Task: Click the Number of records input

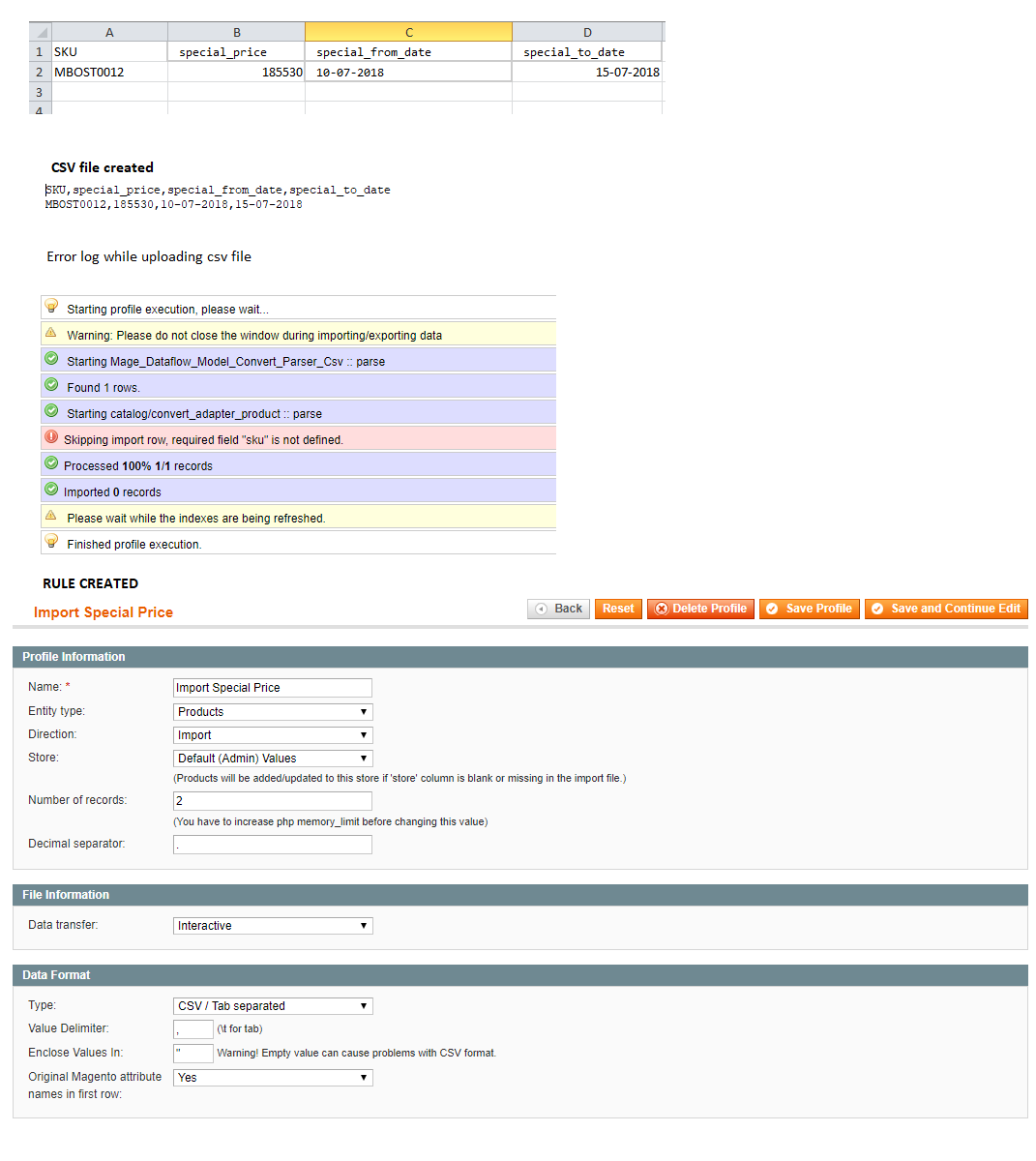Action: point(272,800)
